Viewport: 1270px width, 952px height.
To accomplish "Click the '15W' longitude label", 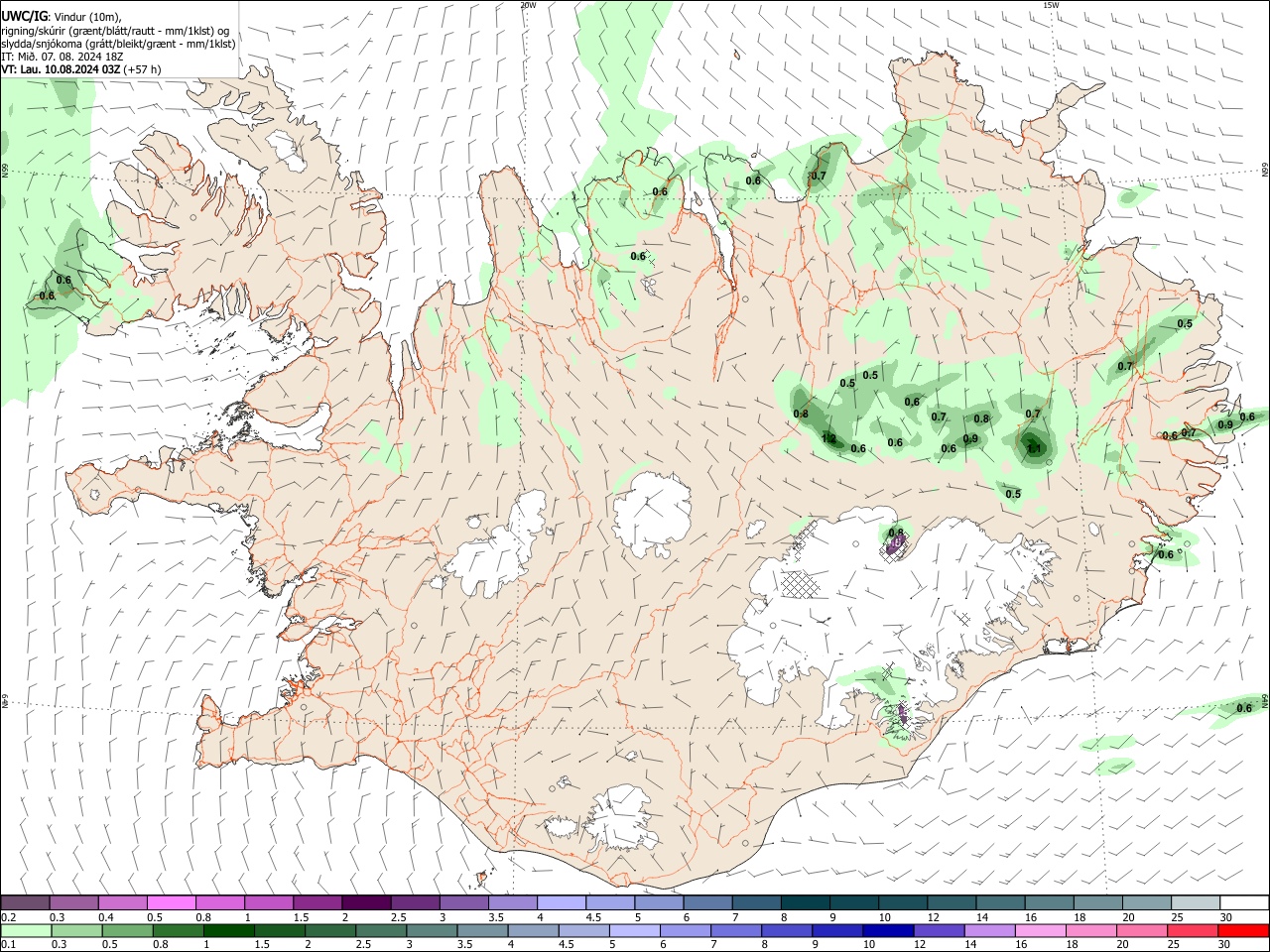I will pyautogui.click(x=1051, y=5).
